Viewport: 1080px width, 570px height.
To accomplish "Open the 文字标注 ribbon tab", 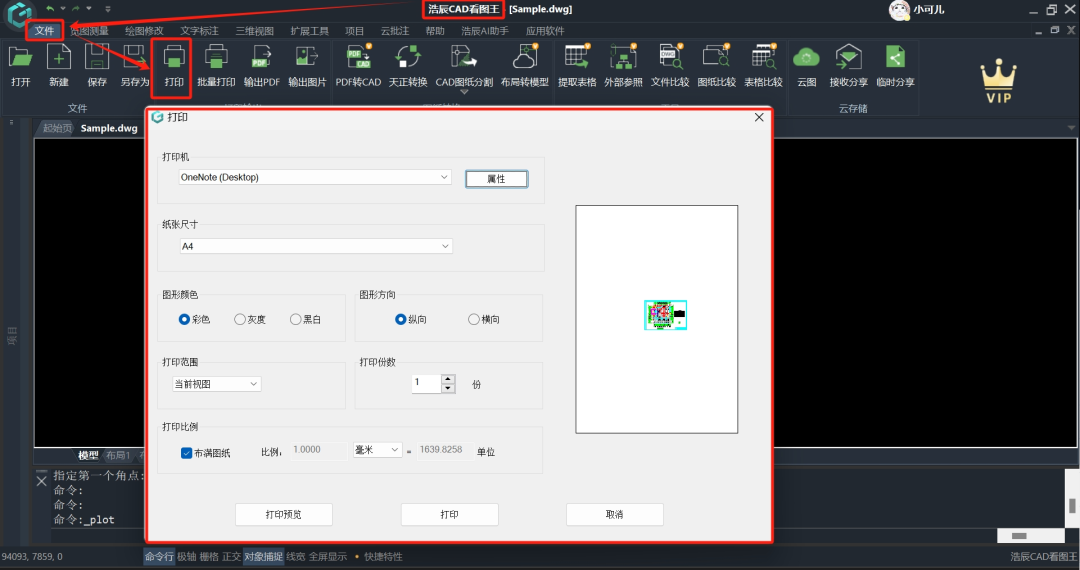I will point(200,31).
